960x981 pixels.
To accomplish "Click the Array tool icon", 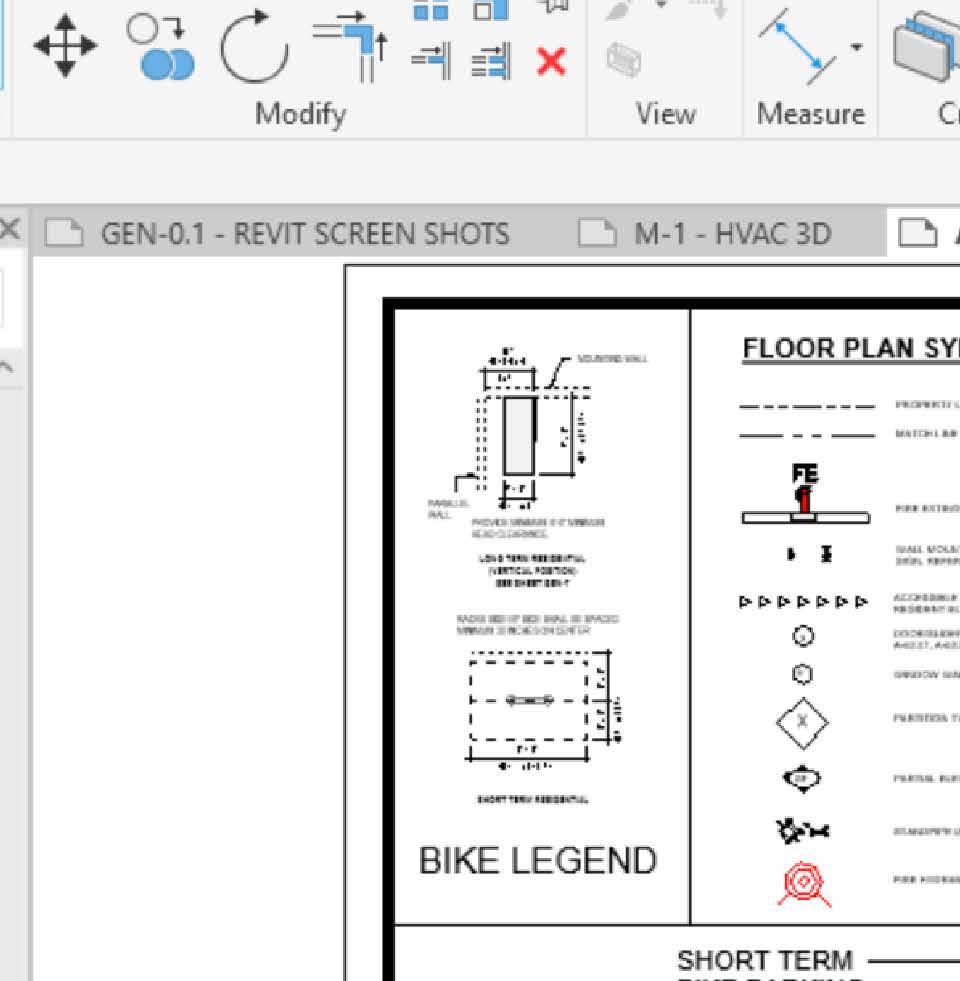I will coord(431,11).
